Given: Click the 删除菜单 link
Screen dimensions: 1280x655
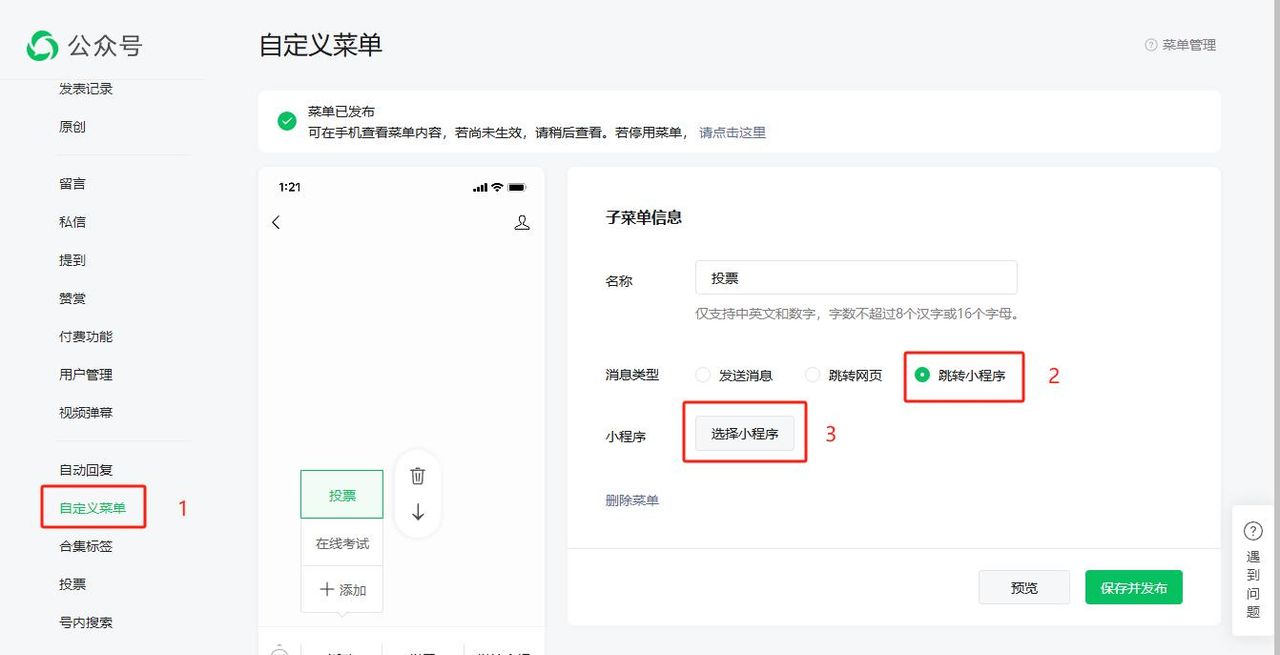Looking at the screenshot, I should click(x=632, y=500).
